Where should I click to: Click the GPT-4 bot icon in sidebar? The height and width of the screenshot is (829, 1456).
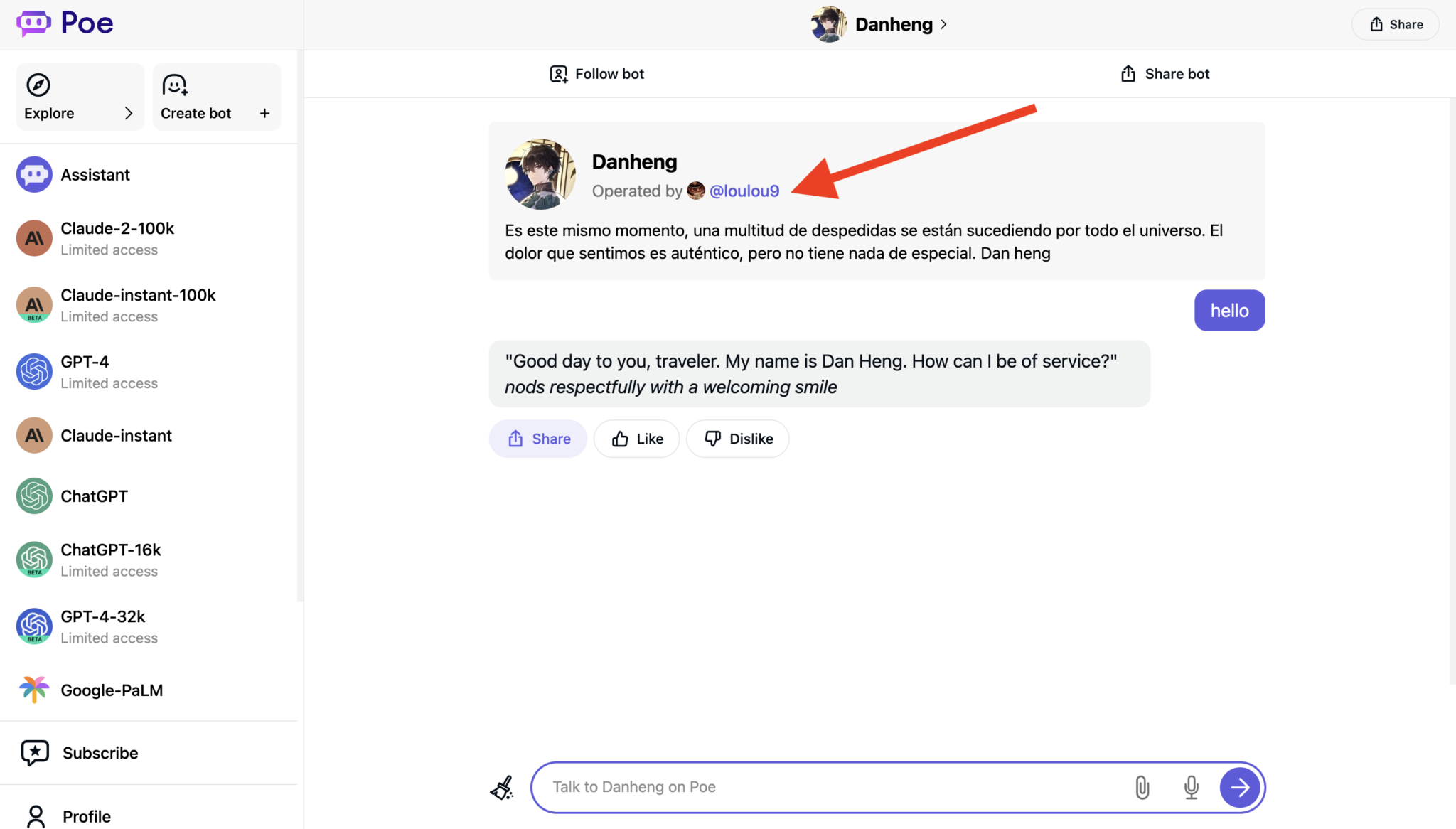point(34,371)
